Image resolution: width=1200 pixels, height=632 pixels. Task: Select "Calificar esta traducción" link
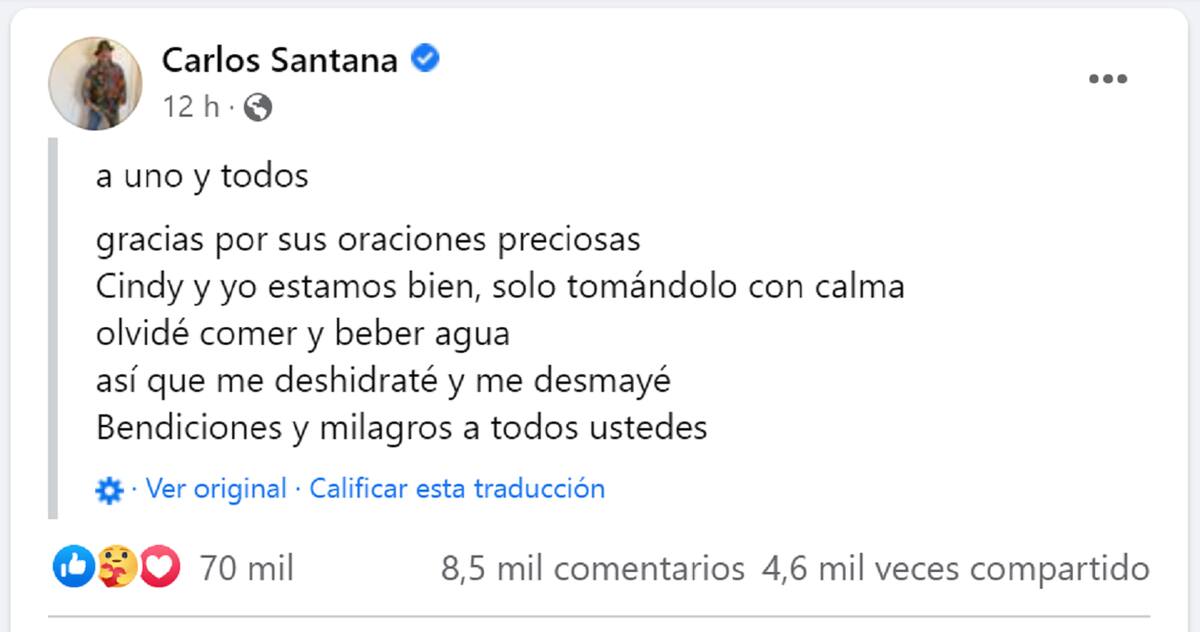(457, 489)
